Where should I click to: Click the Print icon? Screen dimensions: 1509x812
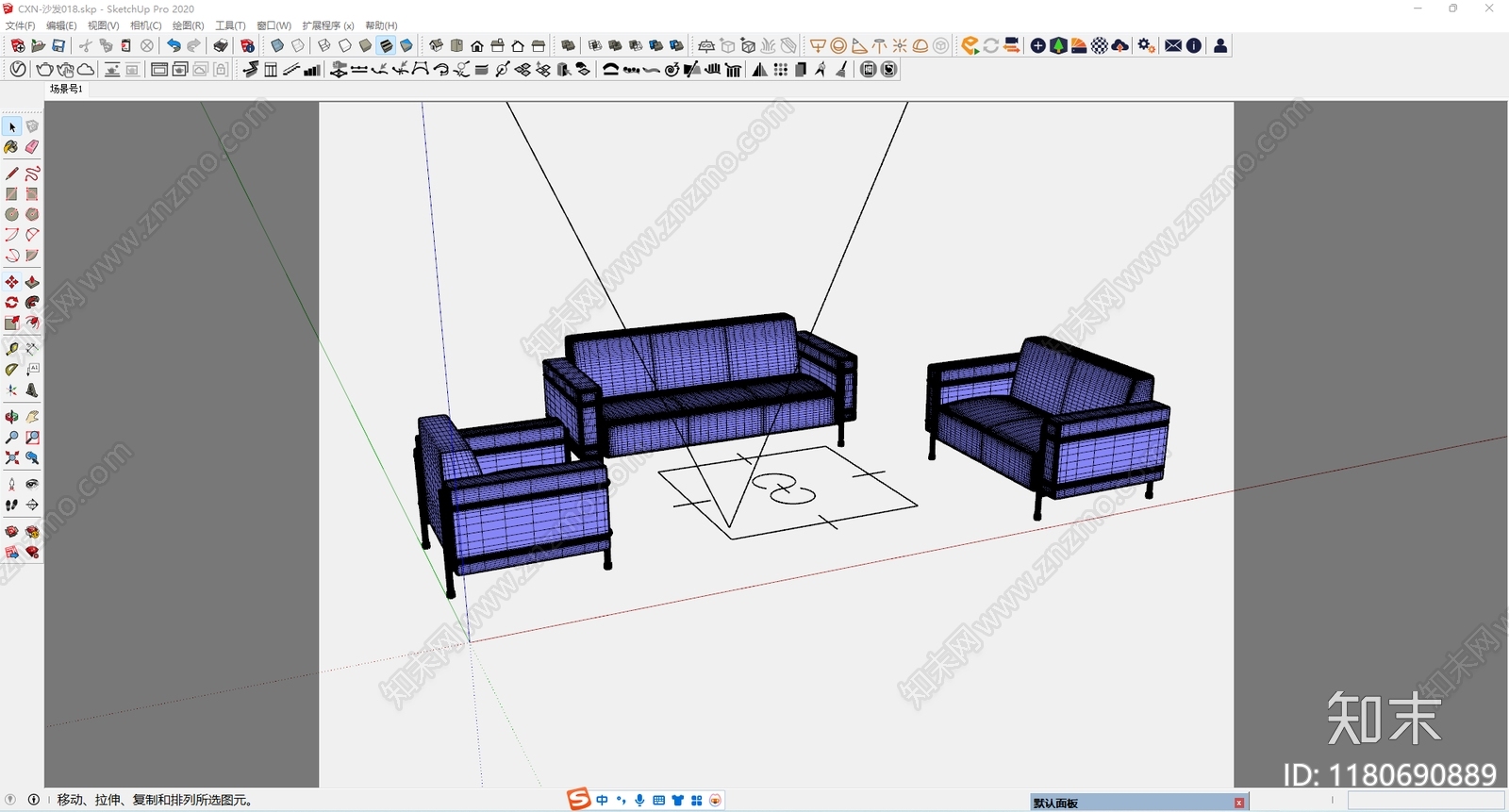click(221, 45)
